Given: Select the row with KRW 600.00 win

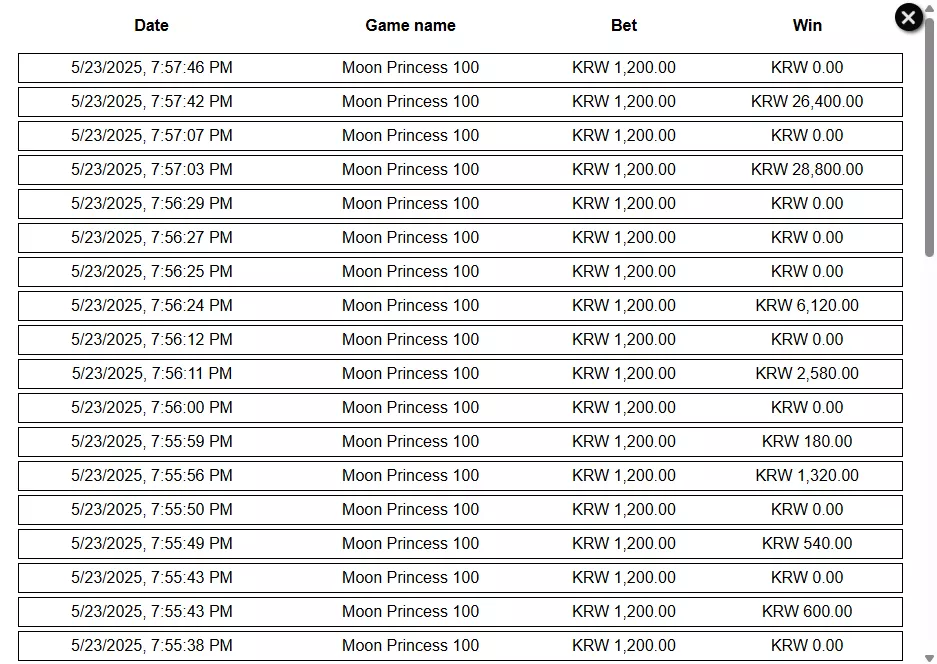Looking at the screenshot, I should [x=460, y=612].
